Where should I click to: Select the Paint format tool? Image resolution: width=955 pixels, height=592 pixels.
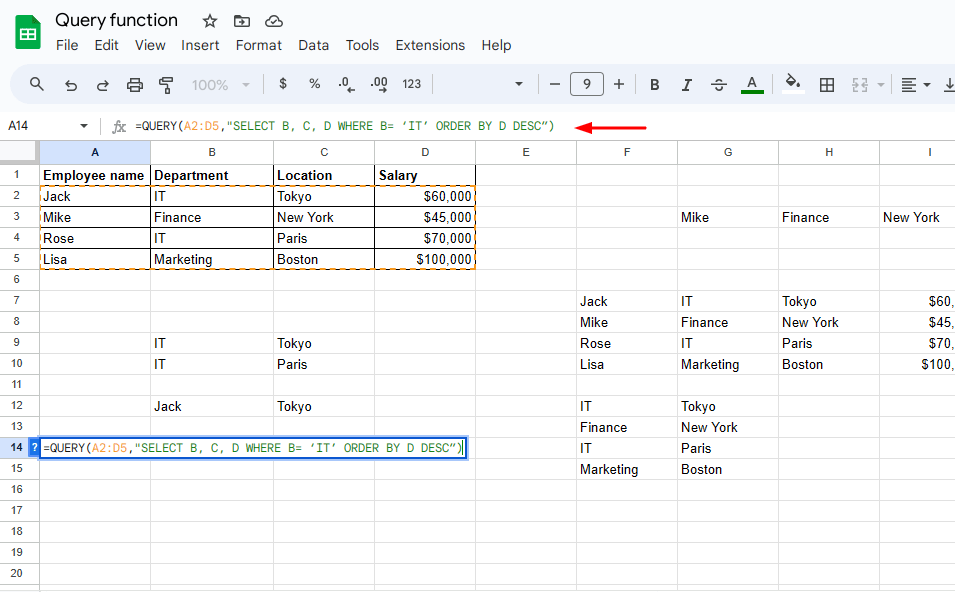(x=165, y=84)
